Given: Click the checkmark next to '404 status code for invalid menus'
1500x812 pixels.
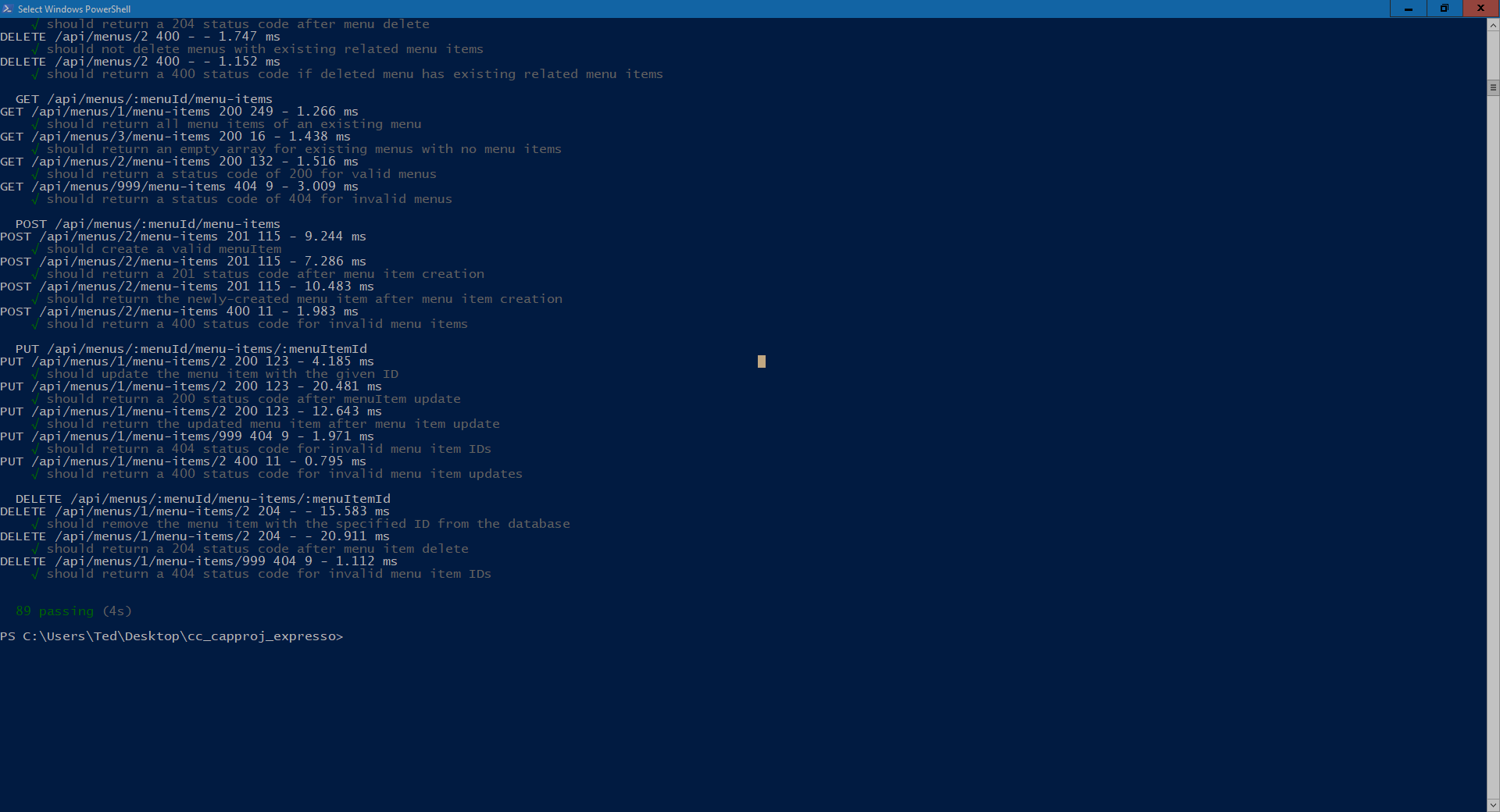Looking at the screenshot, I should 35,198.
